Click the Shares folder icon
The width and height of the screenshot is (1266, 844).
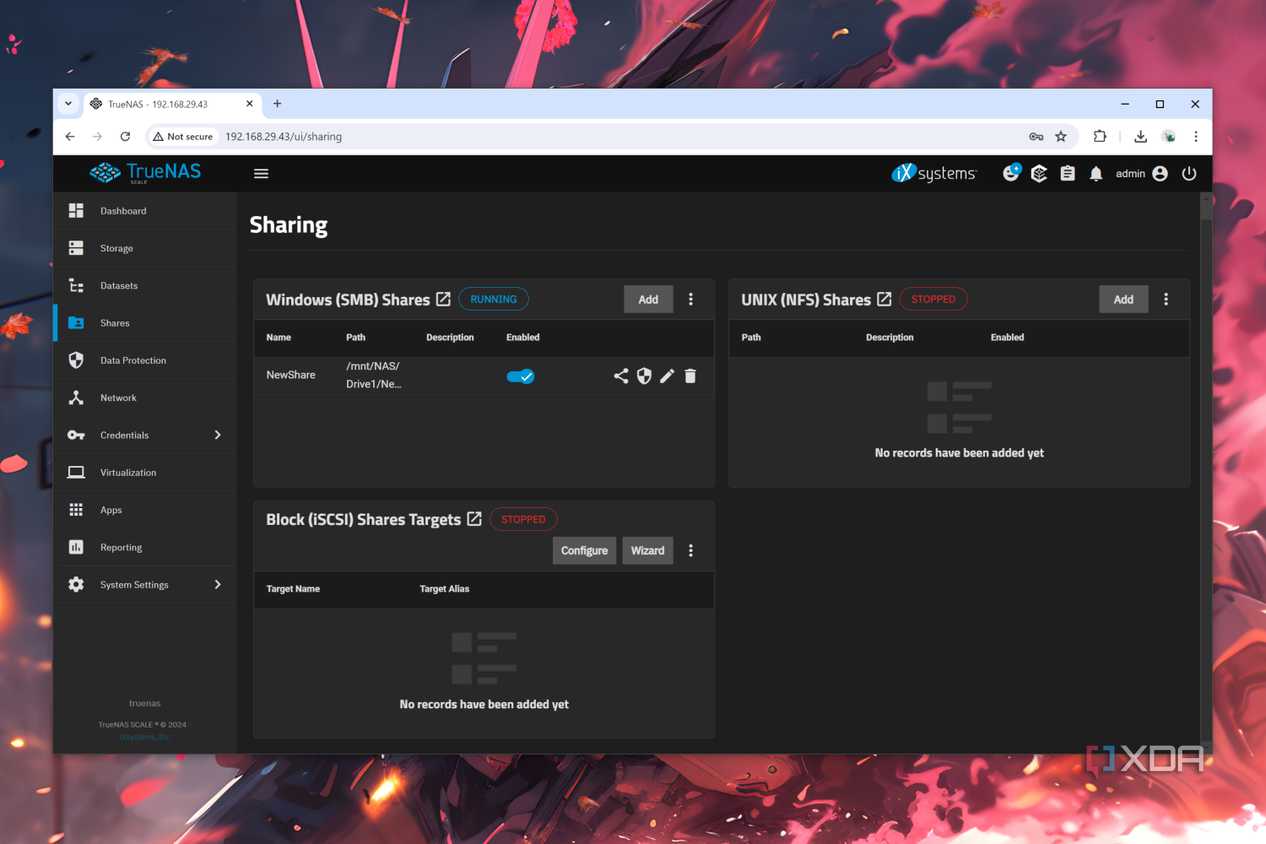coord(76,323)
